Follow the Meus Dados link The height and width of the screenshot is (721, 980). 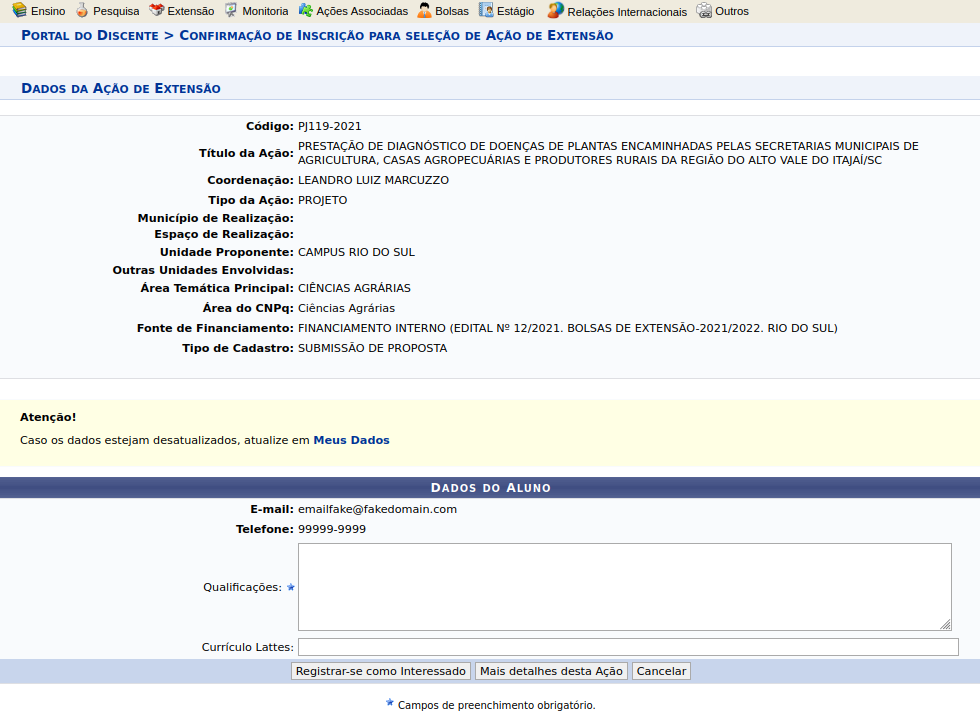point(351,440)
